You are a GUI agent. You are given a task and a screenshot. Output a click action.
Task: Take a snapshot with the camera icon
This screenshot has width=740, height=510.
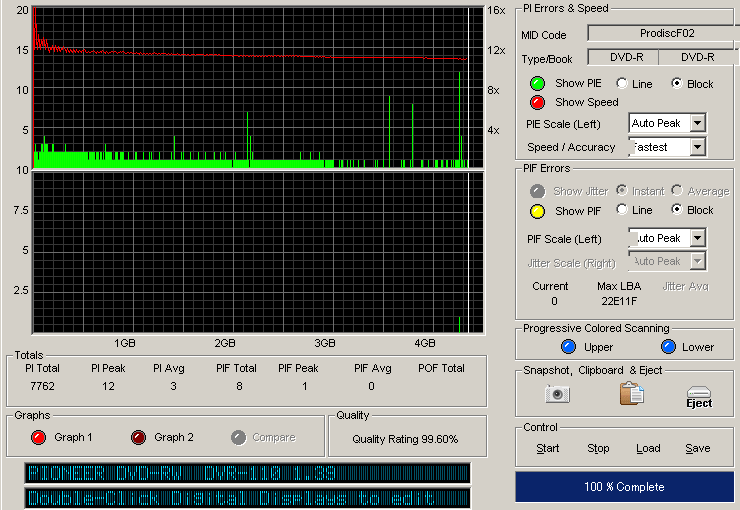(557, 393)
